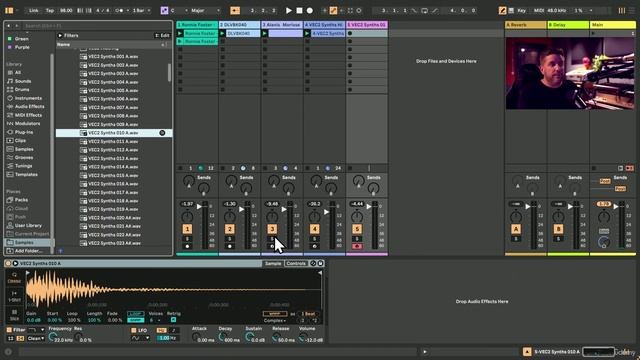Click the MIDI map mode switch
The image size is (640, 360).
(539, 10)
